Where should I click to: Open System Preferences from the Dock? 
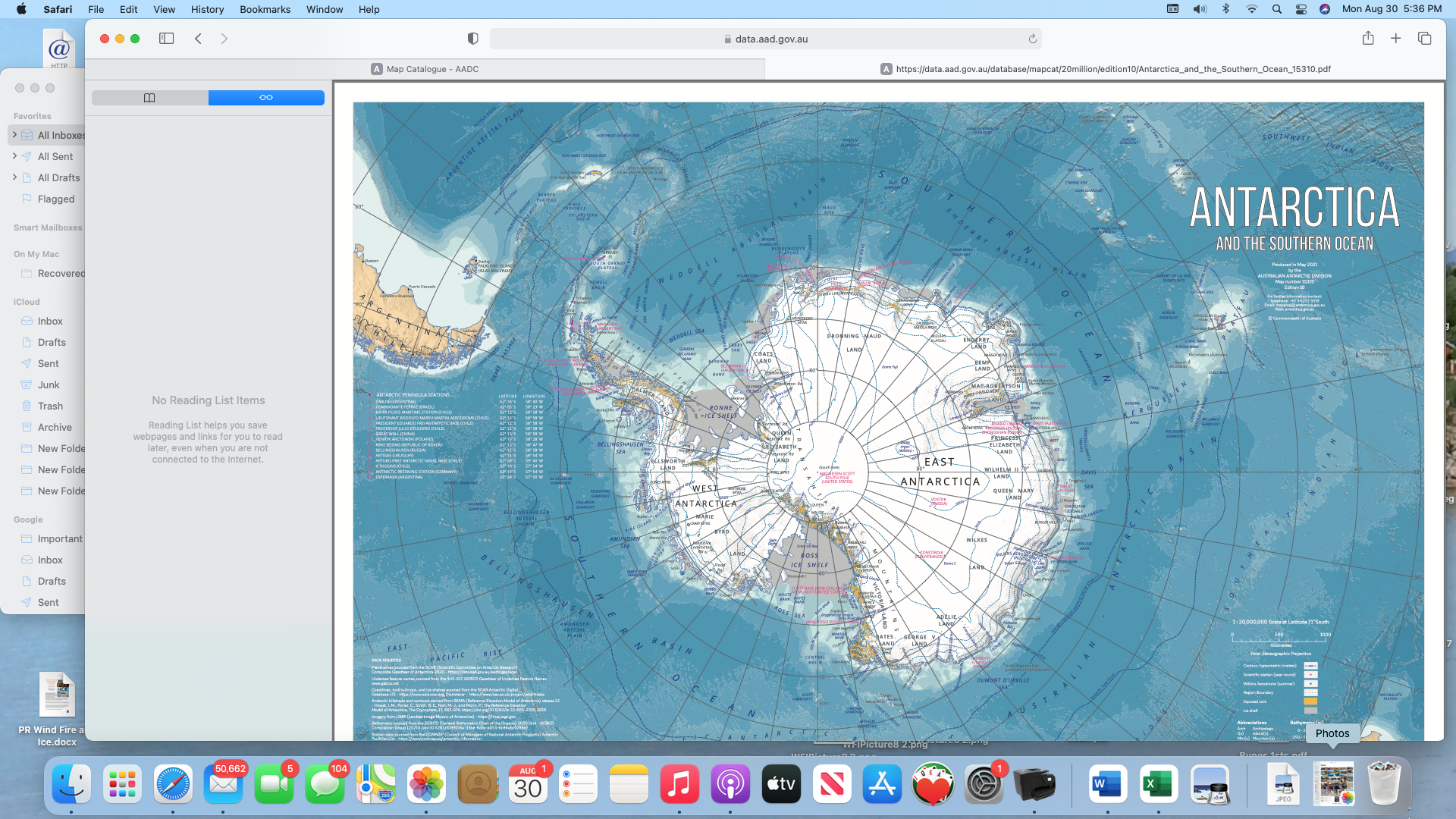(x=984, y=784)
